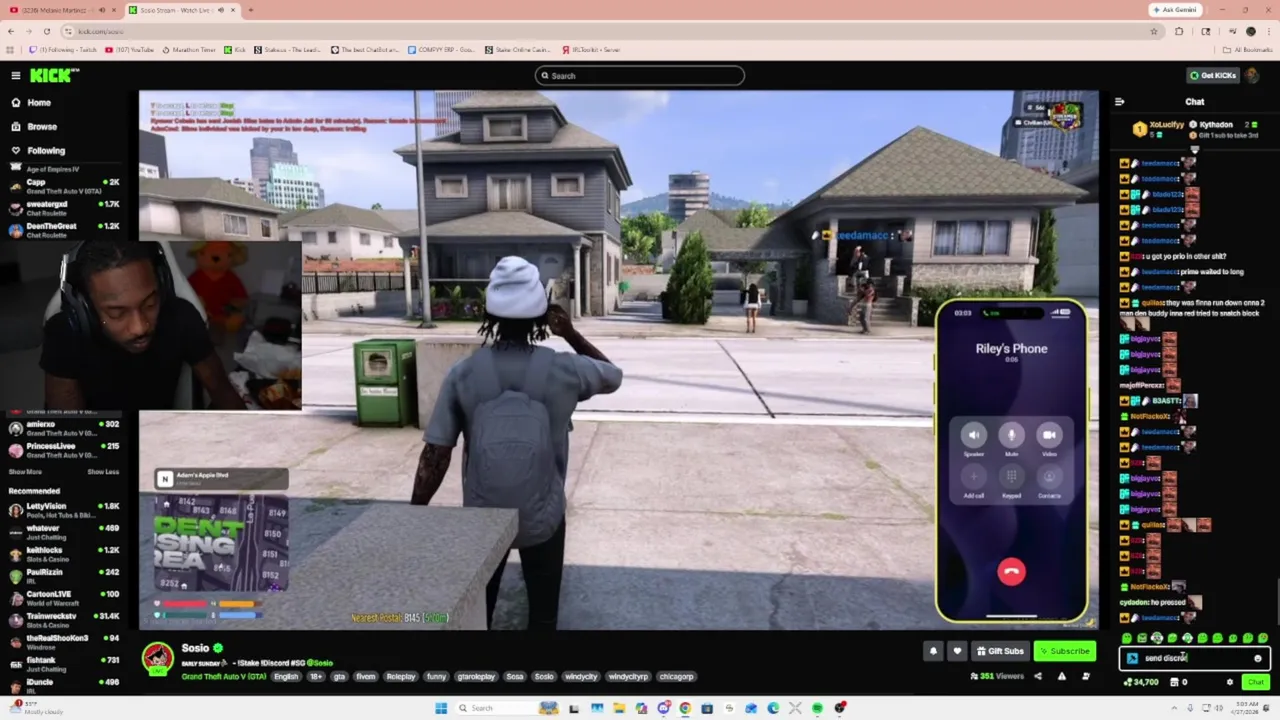Open Grand Theft Auto V category link
The height and width of the screenshot is (720, 1280).
tap(223, 677)
